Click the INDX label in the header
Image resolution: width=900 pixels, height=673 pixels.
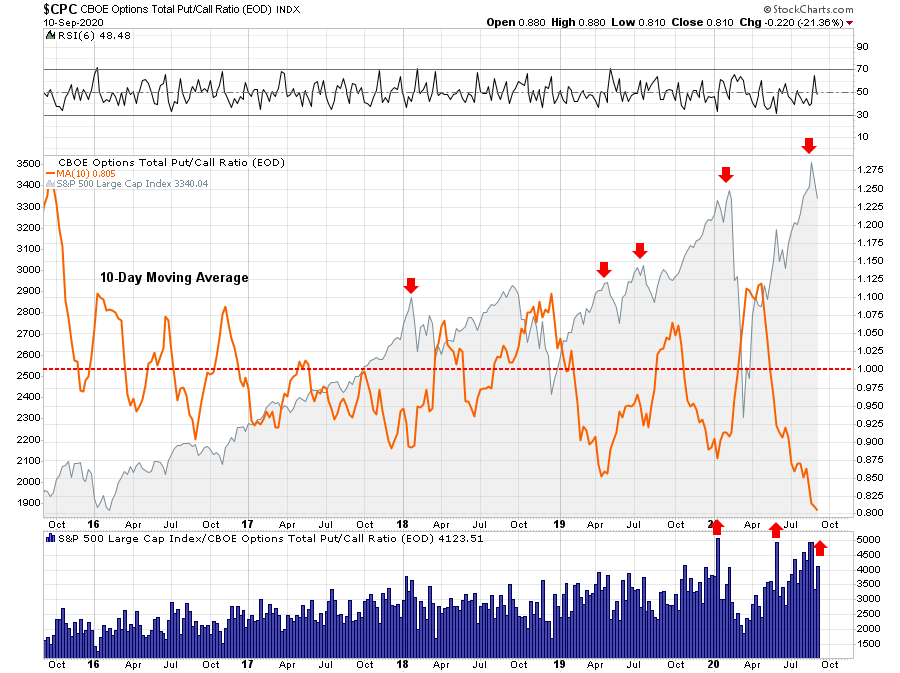288,10
